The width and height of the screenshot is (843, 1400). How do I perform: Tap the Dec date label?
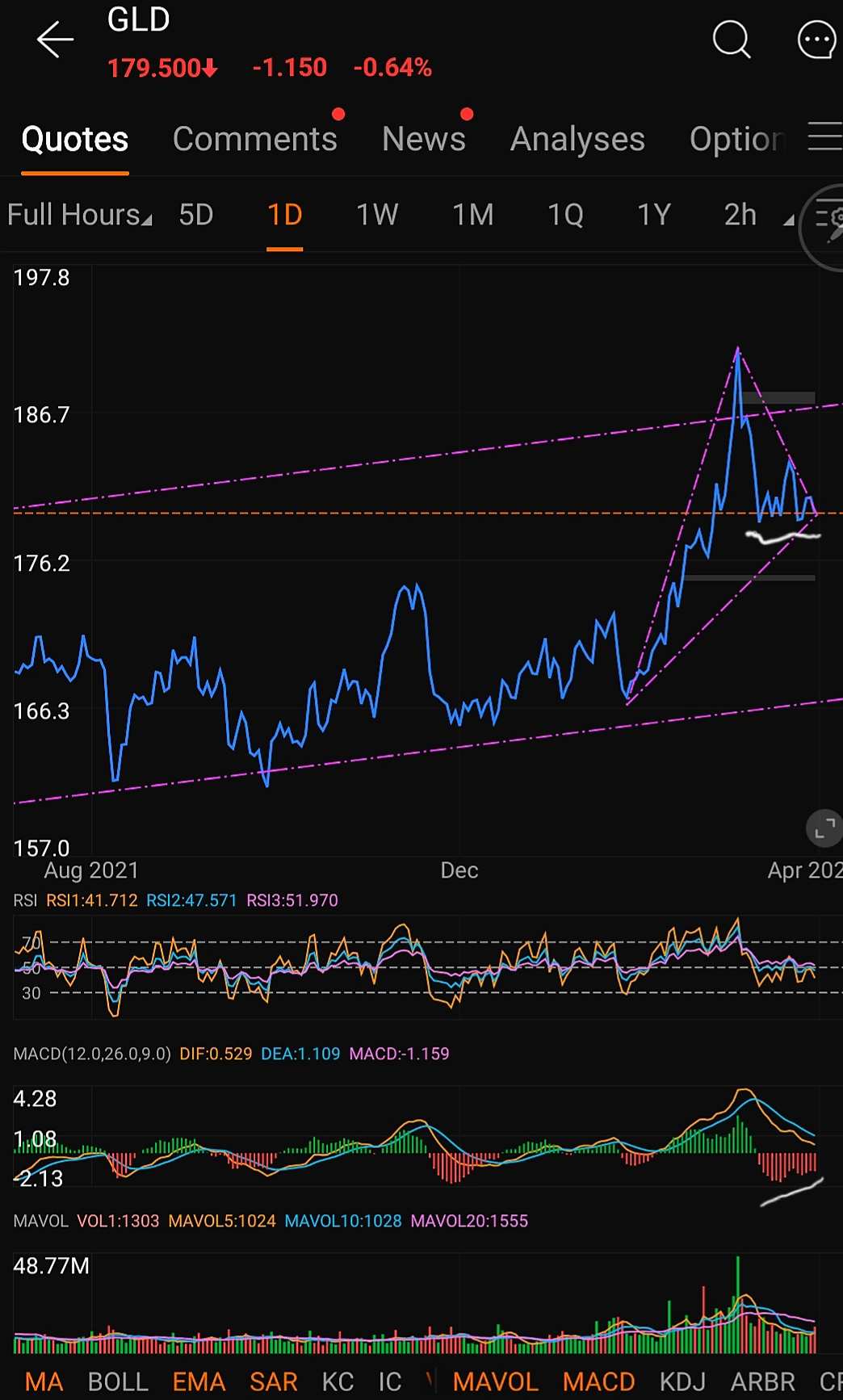coord(459,870)
